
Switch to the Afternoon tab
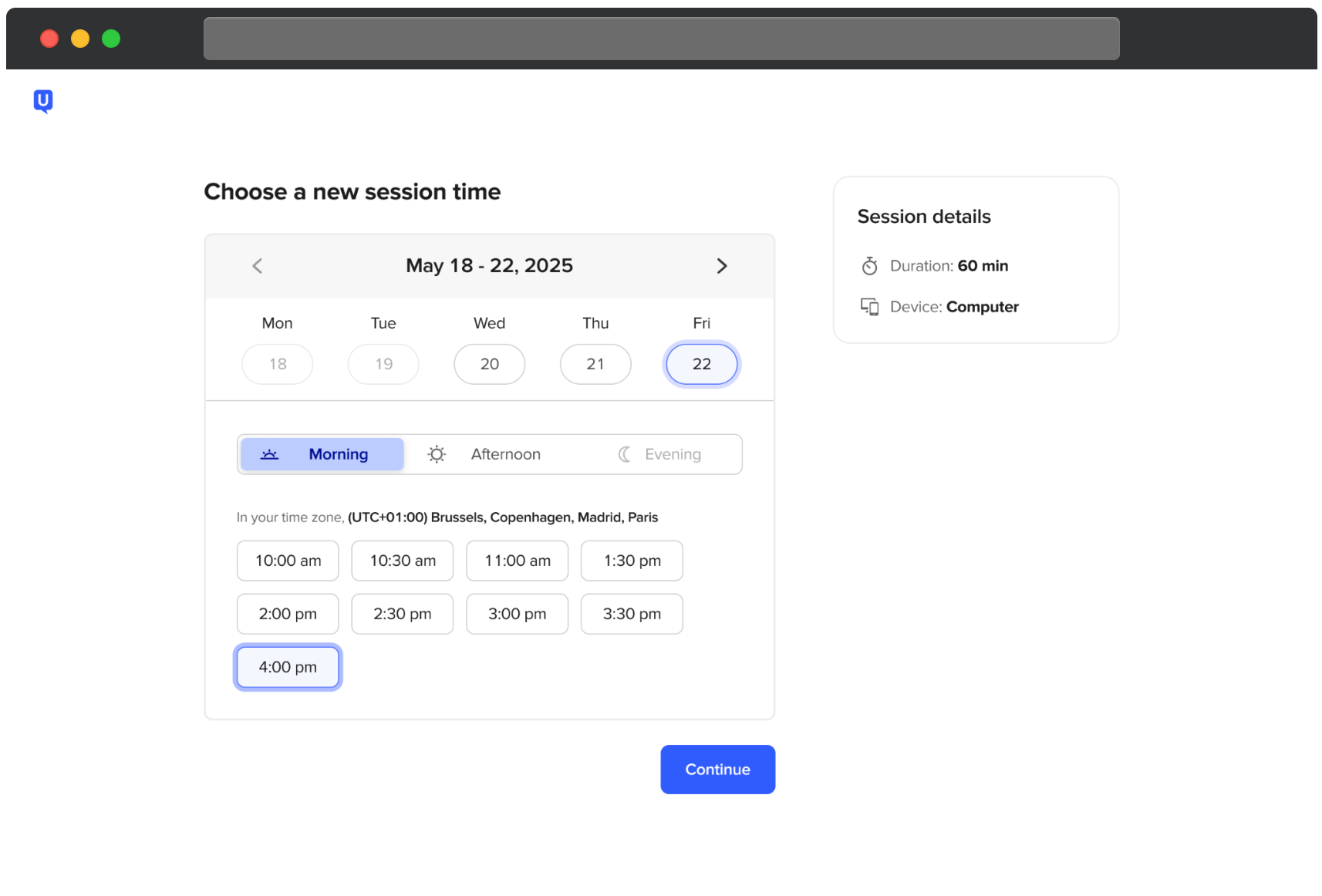pyautogui.click(x=489, y=454)
